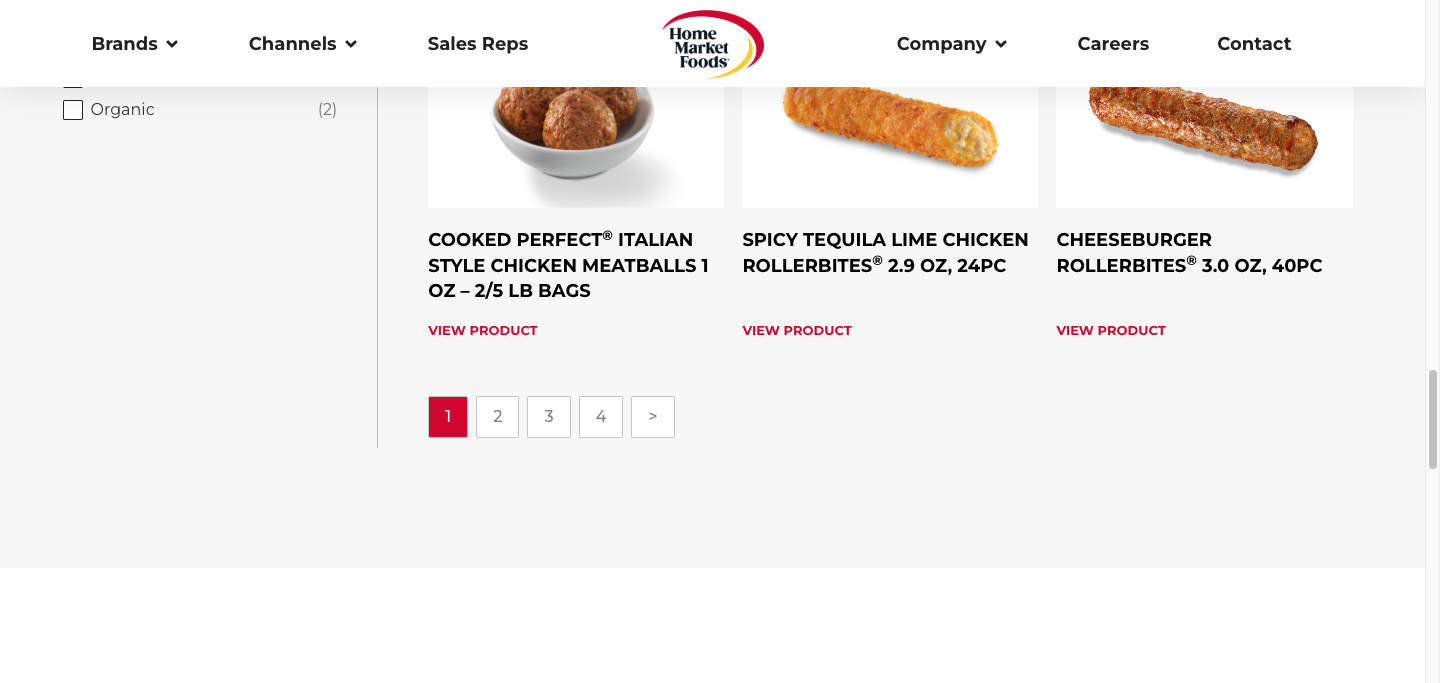Expand the Brands dropdown menu
The height and width of the screenshot is (683, 1440).
pyautogui.click(x=134, y=44)
